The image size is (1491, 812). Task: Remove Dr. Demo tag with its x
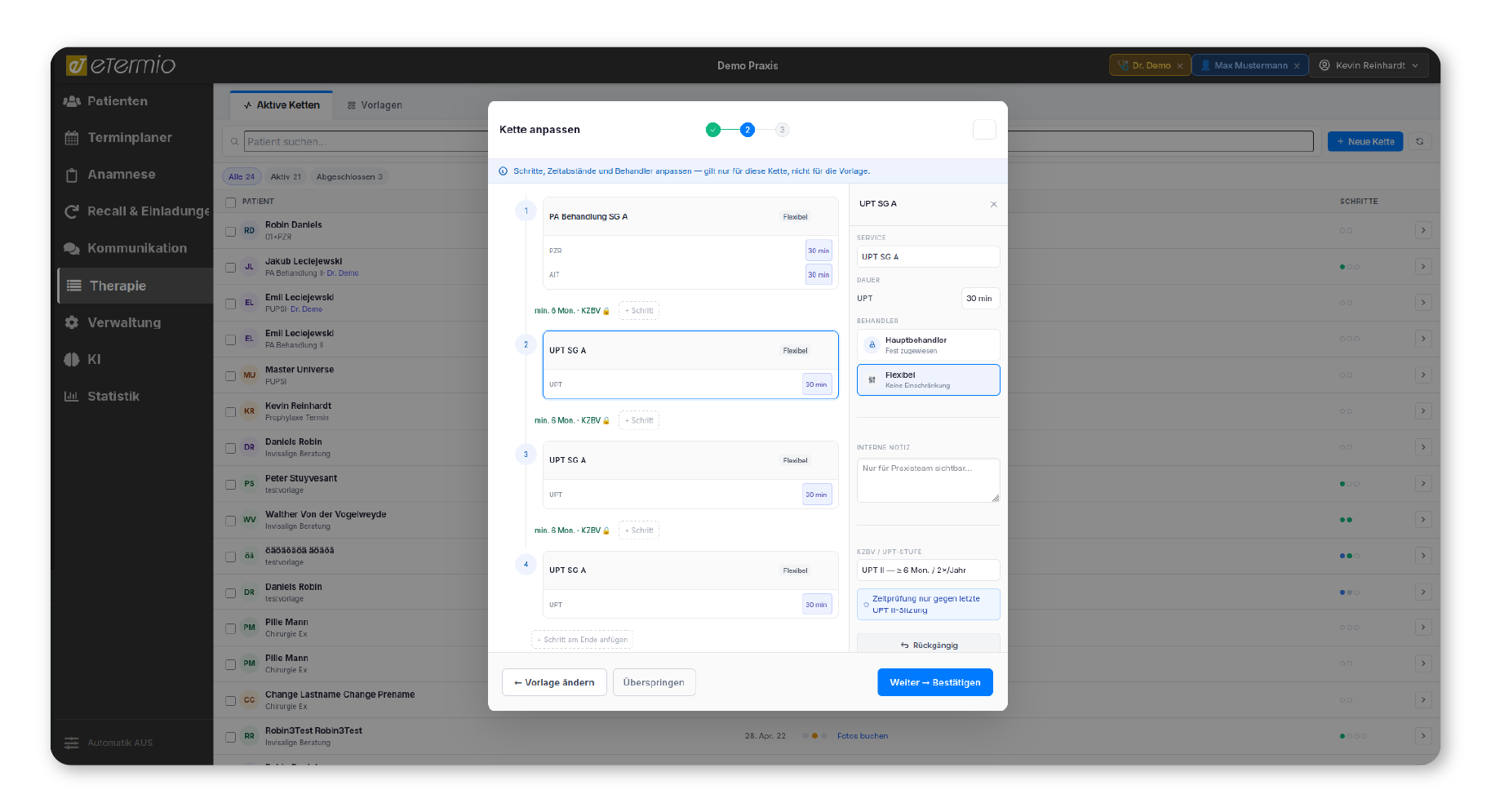[x=1180, y=66]
